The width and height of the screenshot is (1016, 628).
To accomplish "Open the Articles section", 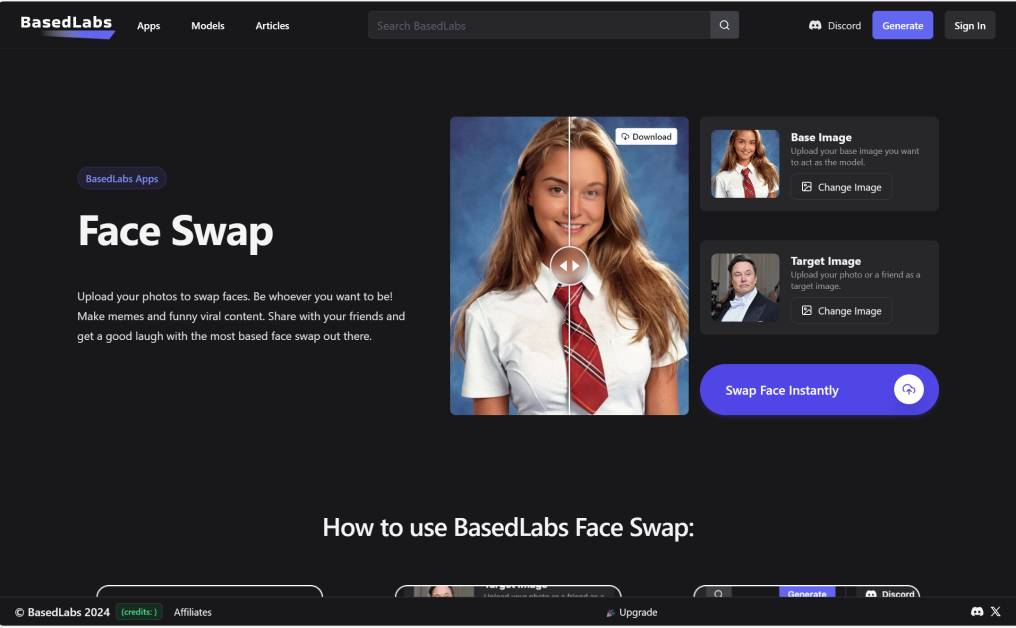I will point(272,26).
